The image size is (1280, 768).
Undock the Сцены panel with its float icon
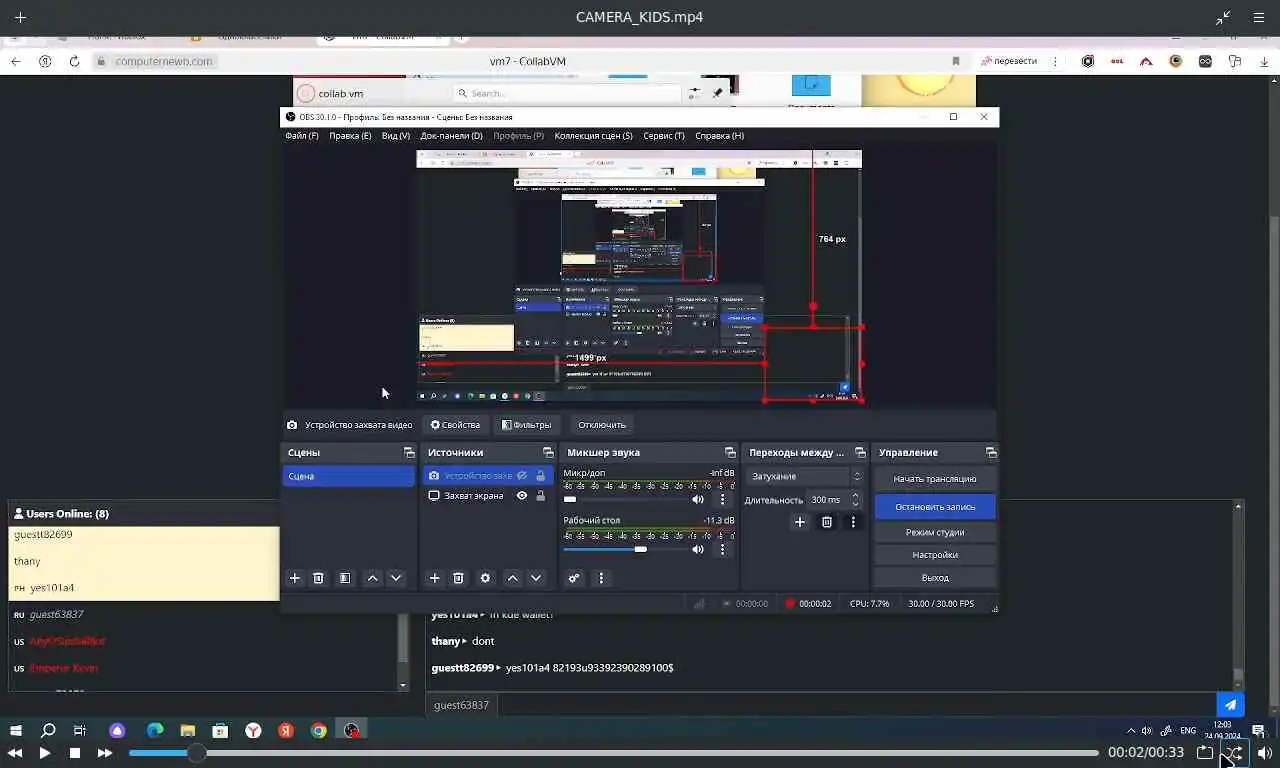point(409,453)
